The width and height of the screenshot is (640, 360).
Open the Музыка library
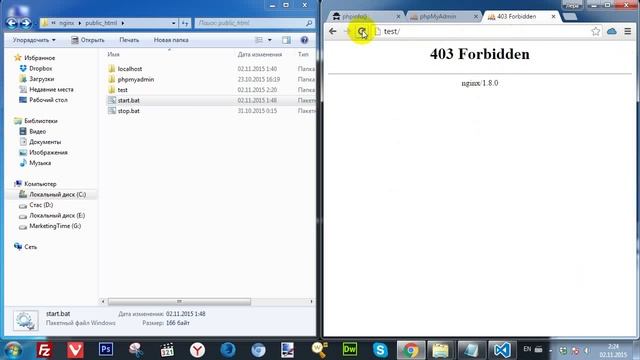click(40, 163)
